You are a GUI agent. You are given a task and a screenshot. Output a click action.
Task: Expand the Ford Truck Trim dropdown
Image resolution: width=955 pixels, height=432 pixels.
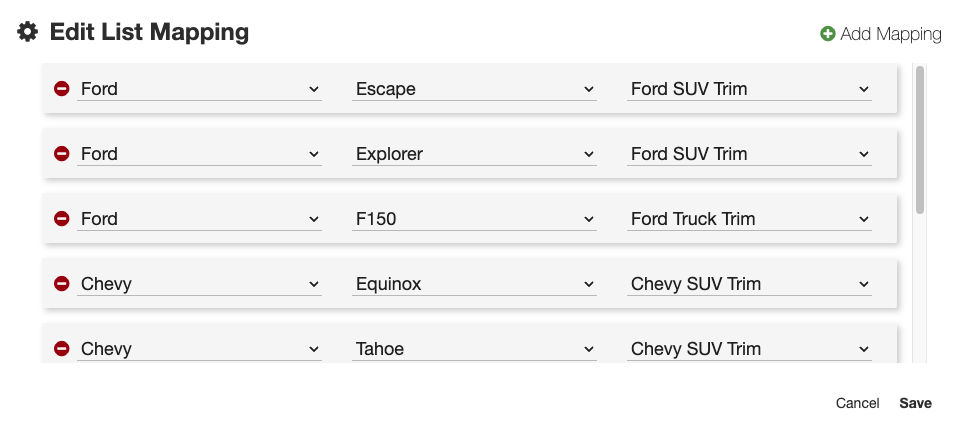[x=750, y=219]
